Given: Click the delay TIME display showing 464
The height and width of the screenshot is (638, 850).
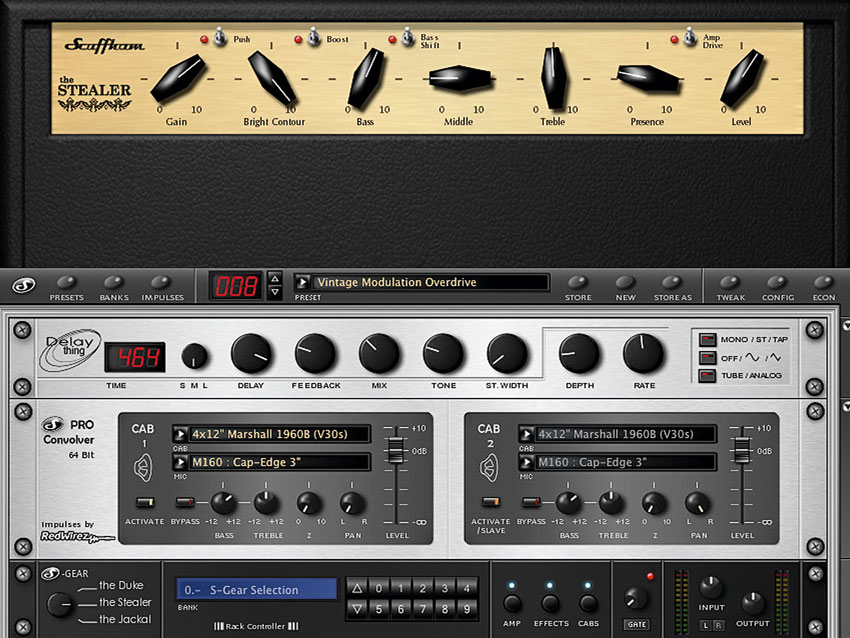Looking at the screenshot, I should pyautogui.click(x=135, y=357).
